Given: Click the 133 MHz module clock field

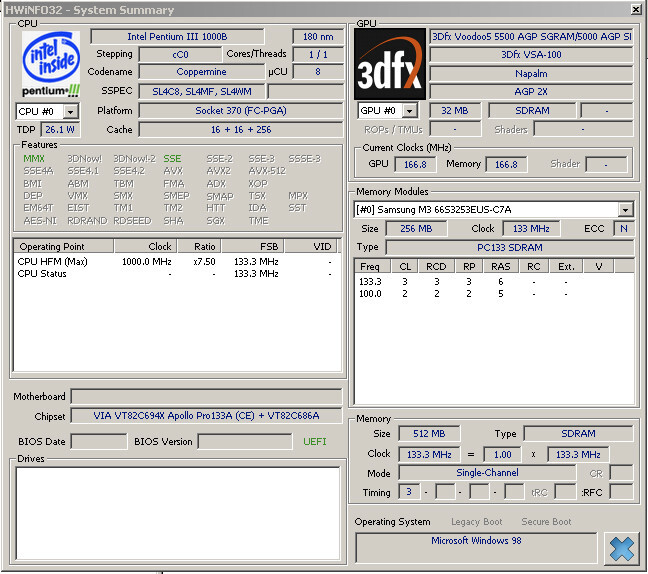Looking at the screenshot, I should (531, 229).
